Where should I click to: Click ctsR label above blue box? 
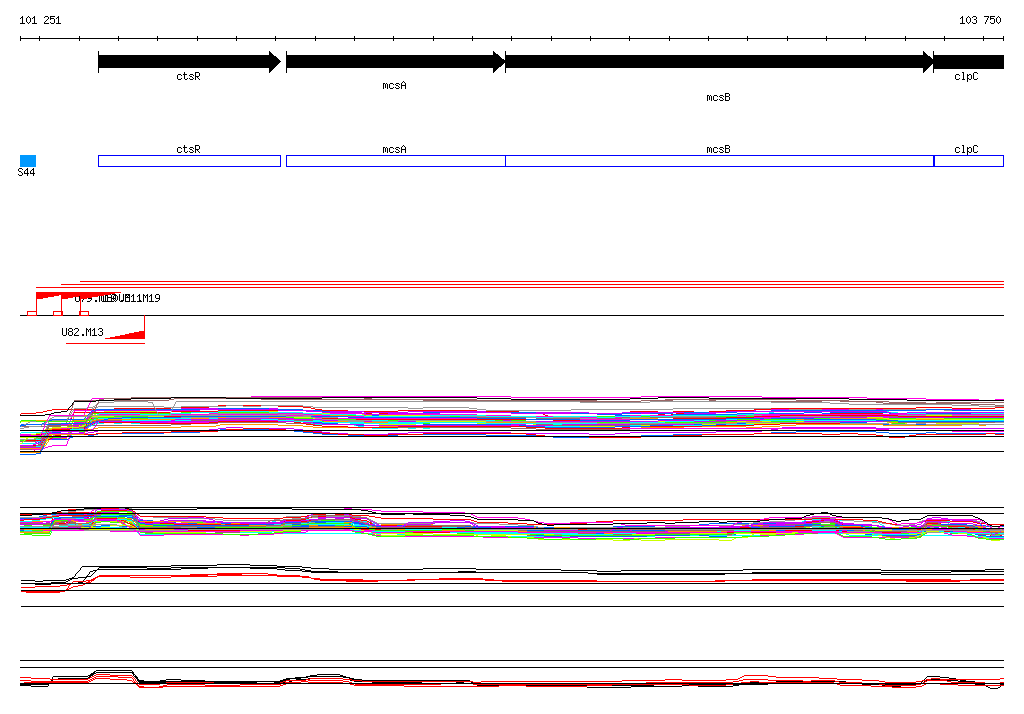click(189, 150)
